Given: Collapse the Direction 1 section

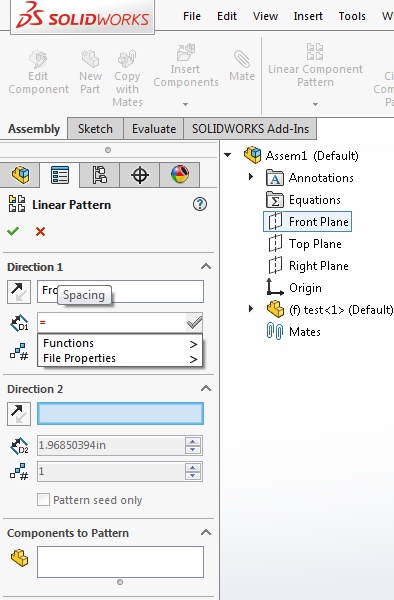Looking at the screenshot, I should click(206, 266).
